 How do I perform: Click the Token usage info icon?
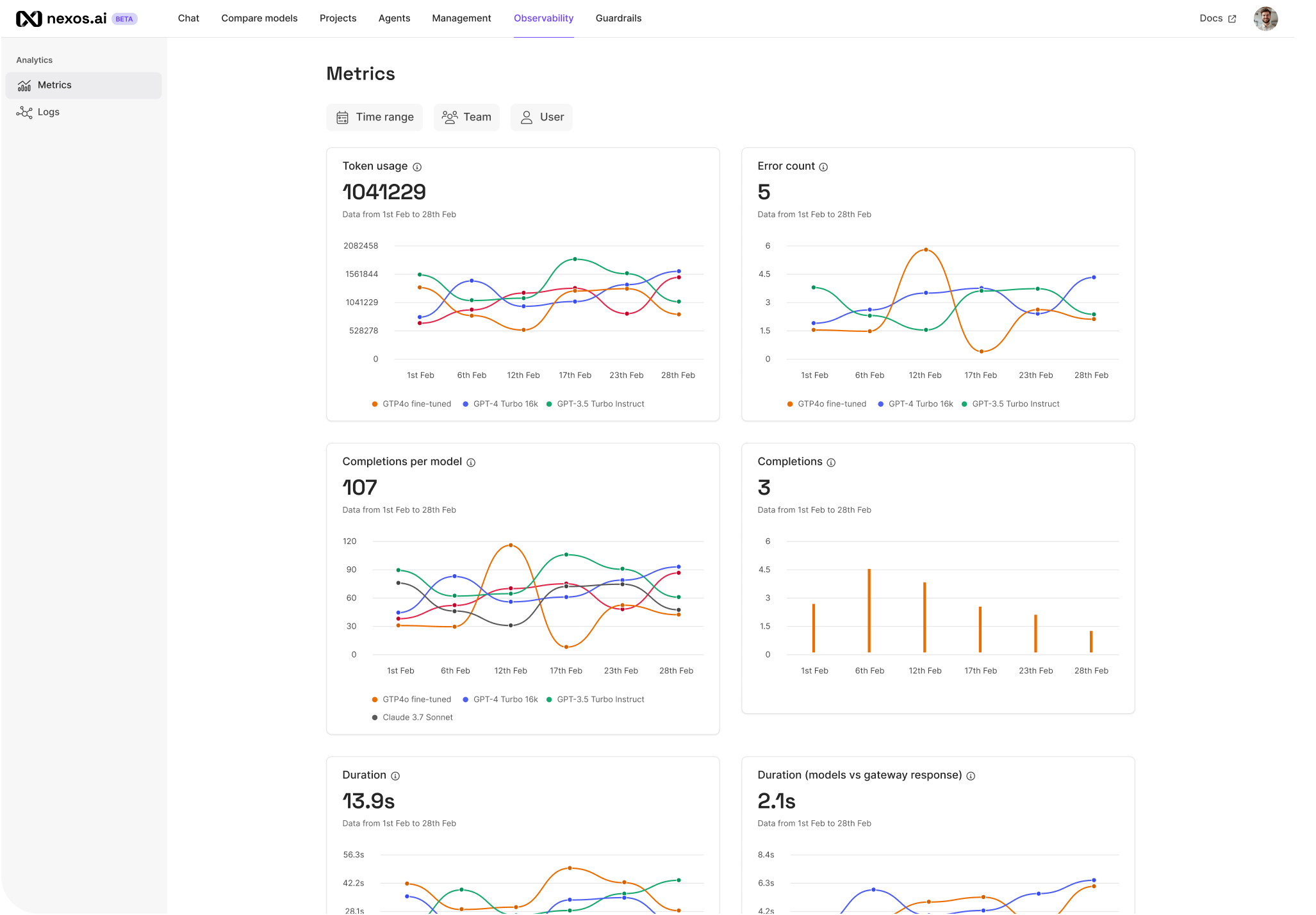coord(417,167)
